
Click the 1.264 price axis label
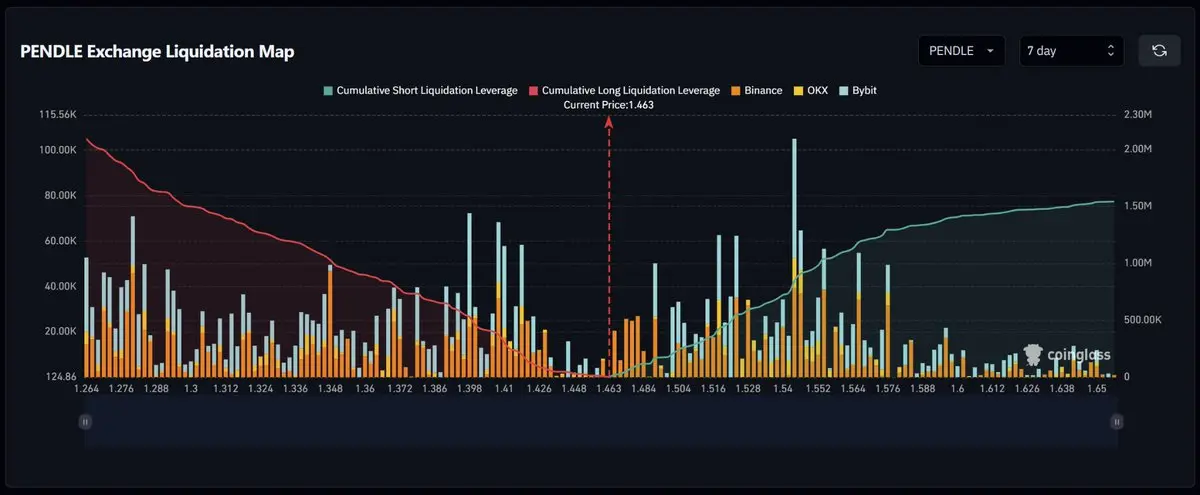tap(88, 389)
